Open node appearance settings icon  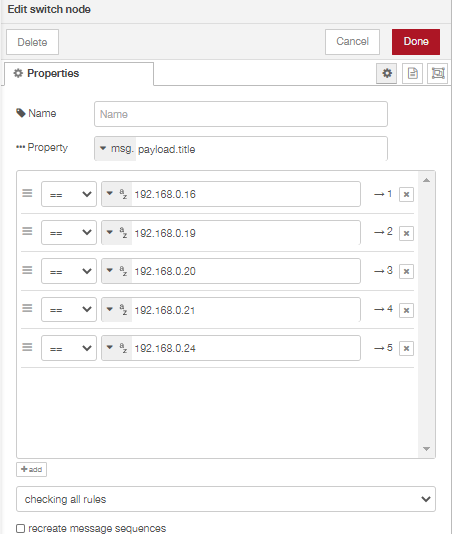point(437,73)
